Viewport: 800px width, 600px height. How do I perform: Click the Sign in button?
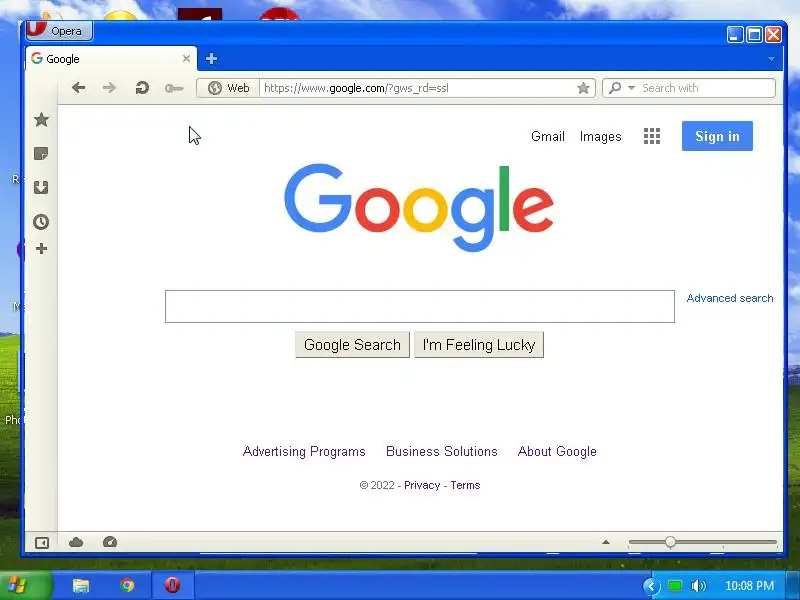[717, 136]
